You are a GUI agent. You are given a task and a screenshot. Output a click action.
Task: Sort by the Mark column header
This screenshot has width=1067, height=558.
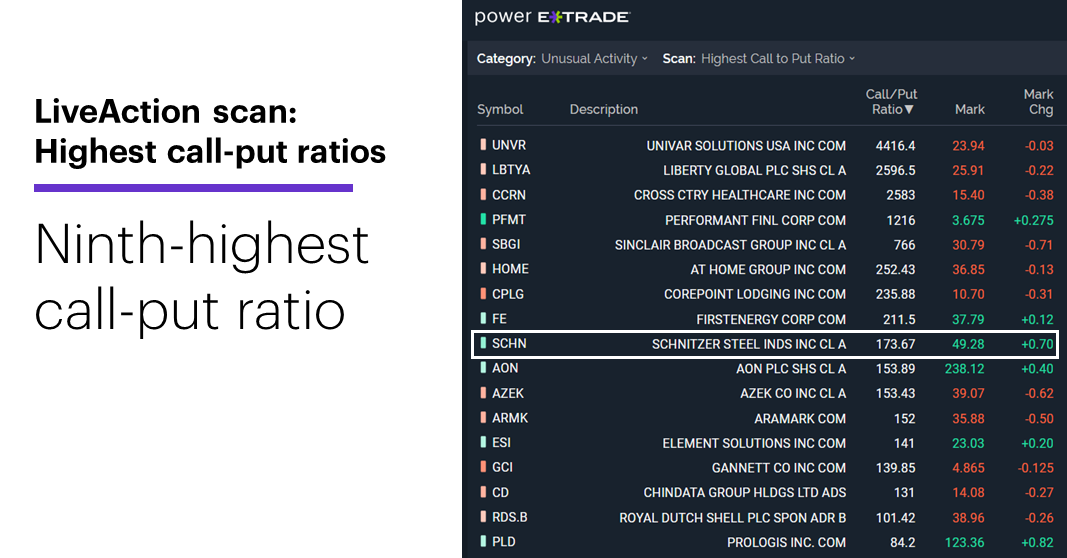click(970, 110)
